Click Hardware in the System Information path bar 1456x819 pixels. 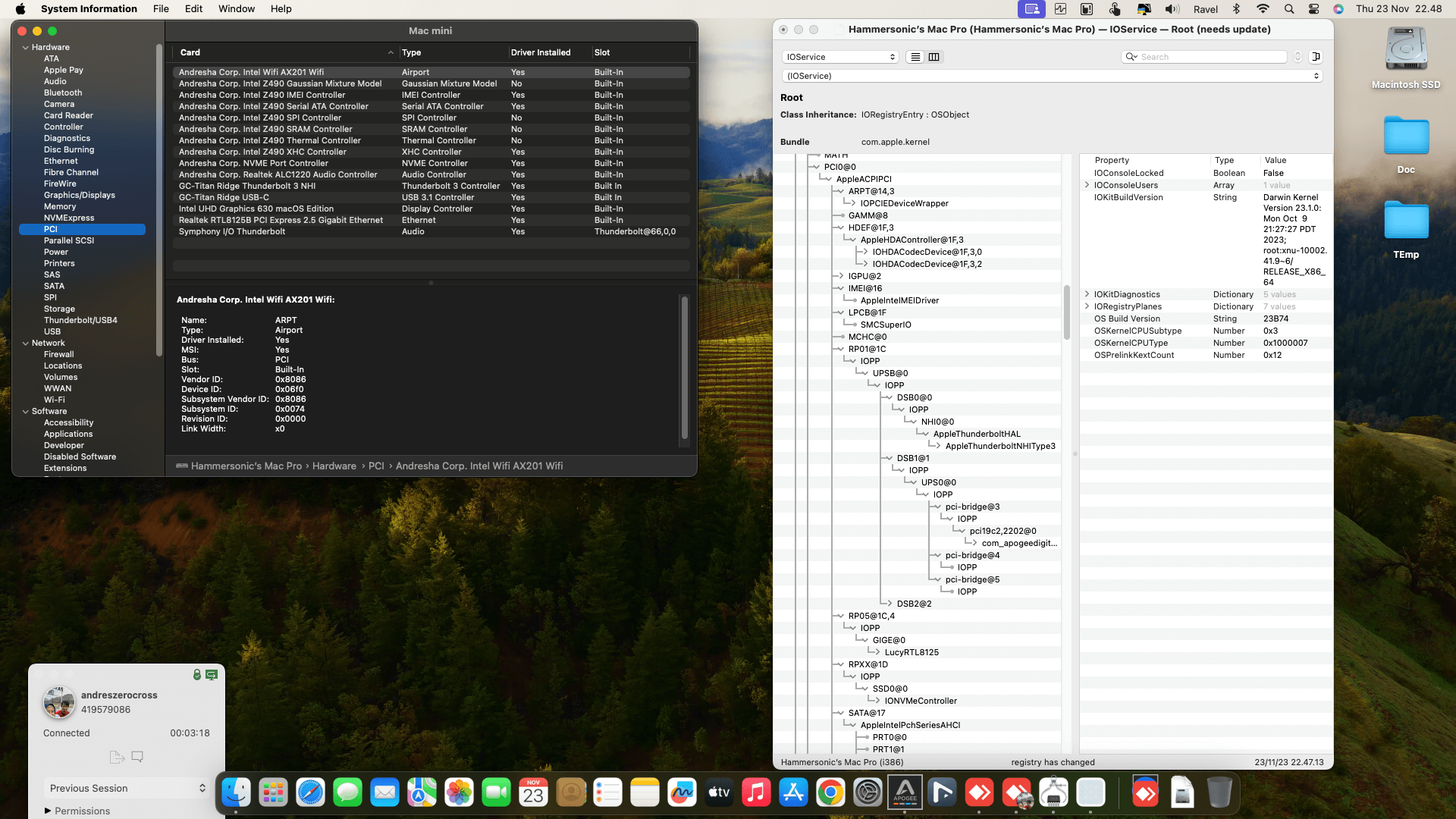click(334, 466)
